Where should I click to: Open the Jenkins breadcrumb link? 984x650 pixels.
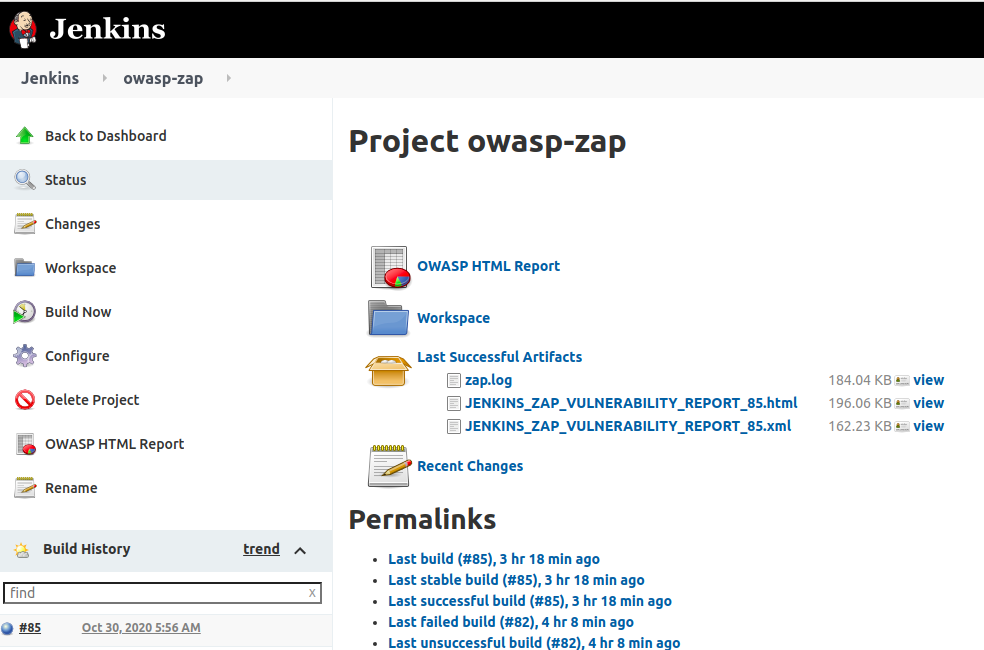[x=50, y=78]
